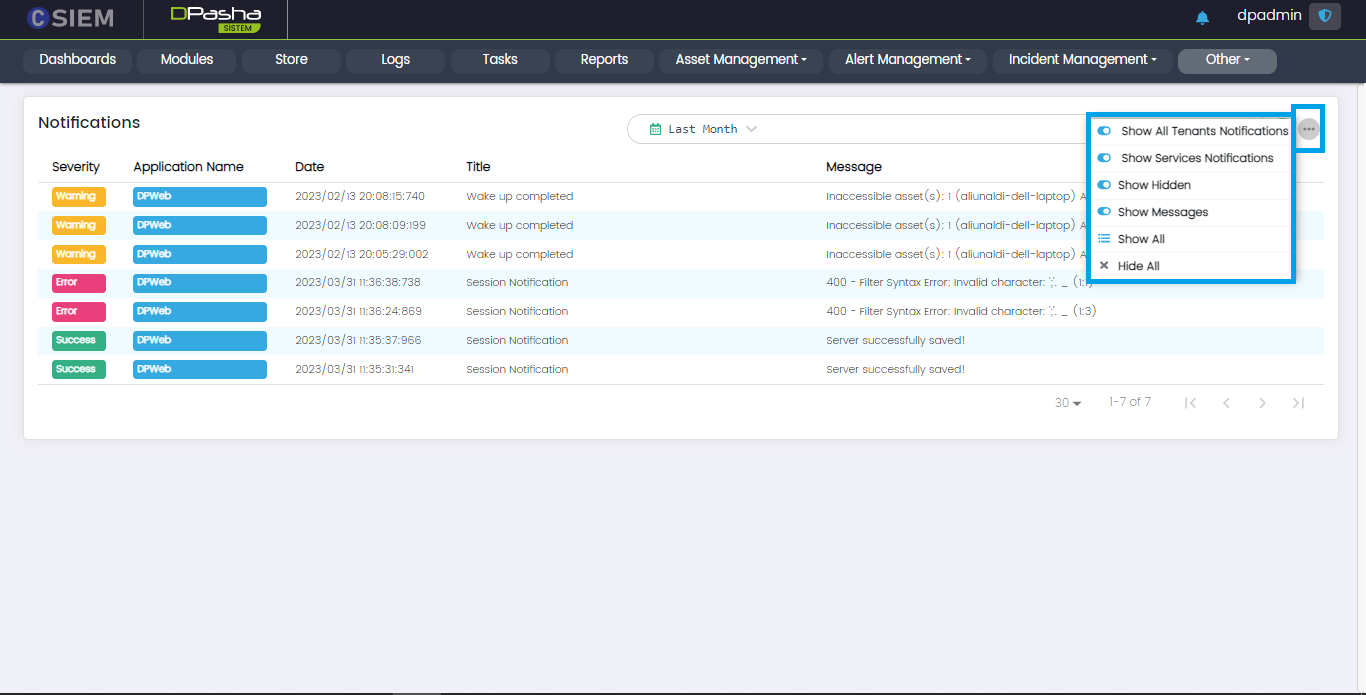Click the notification bell icon
The width and height of the screenshot is (1366, 695).
point(1202,18)
